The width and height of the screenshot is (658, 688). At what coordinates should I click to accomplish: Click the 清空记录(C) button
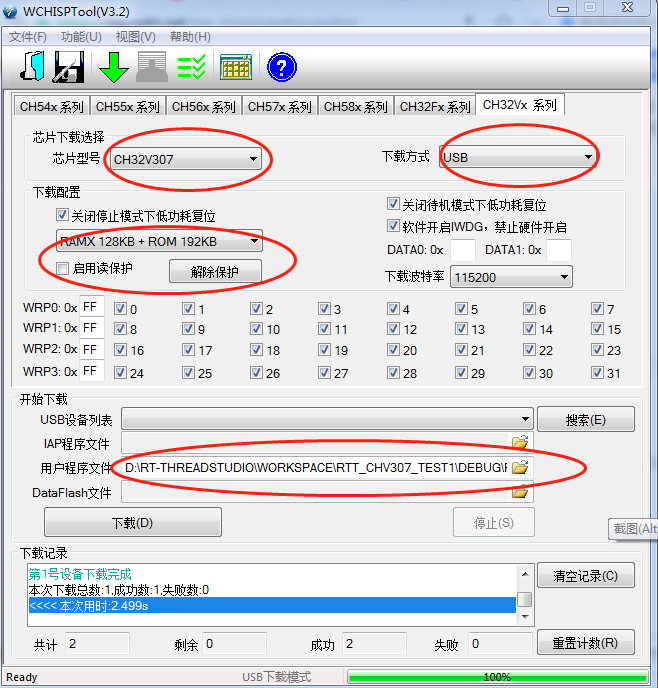pos(586,575)
